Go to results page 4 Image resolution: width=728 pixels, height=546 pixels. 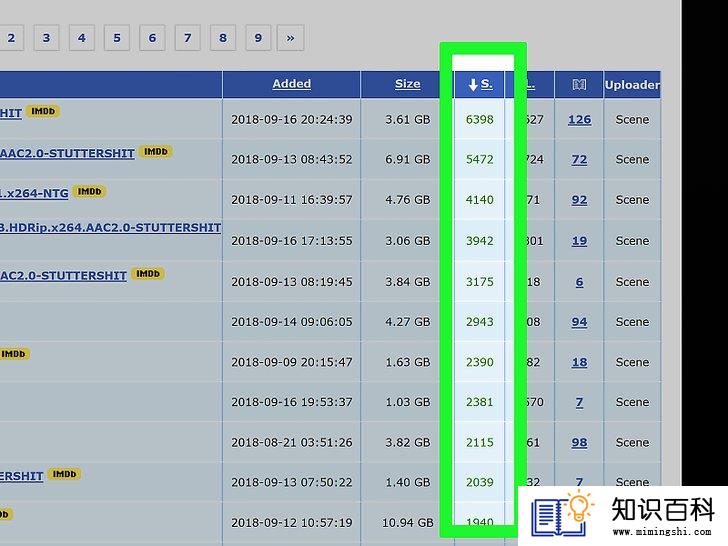click(82, 38)
